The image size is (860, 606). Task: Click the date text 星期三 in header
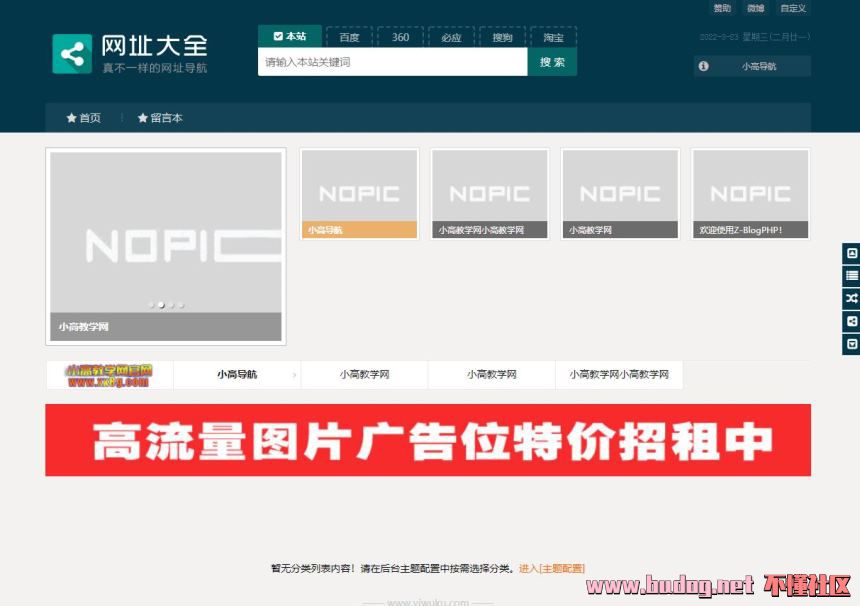pyautogui.click(x=755, y=37)
